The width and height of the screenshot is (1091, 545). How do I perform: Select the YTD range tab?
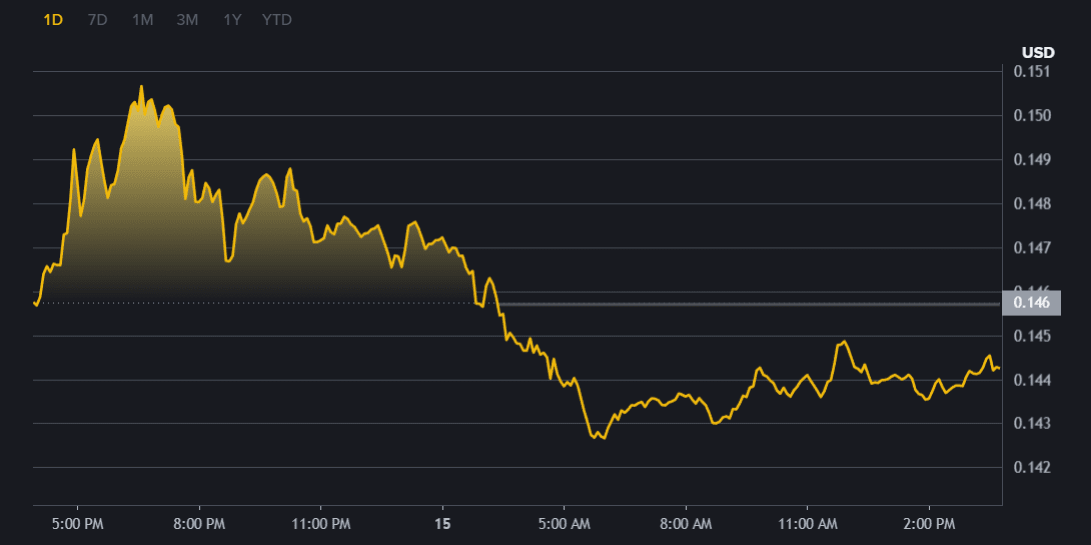277,20
